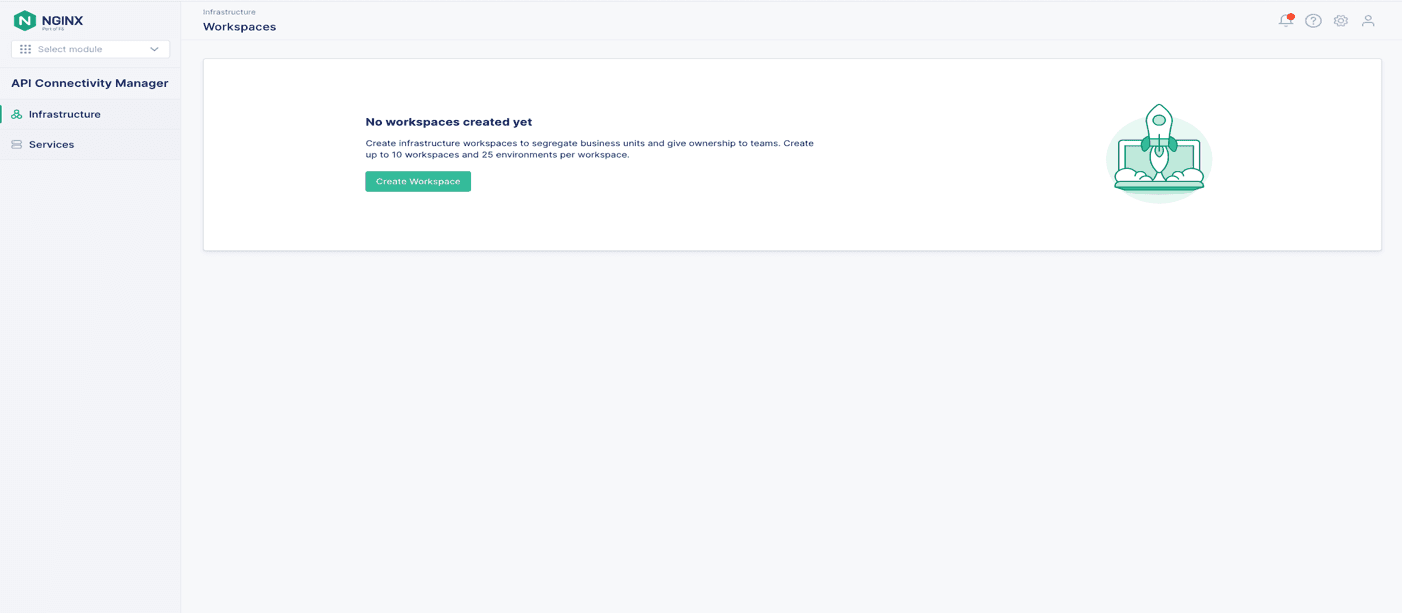The image size is (1402, 613).
Task: Click the API Connectivity Manager heading
Action: pos(90,83)
